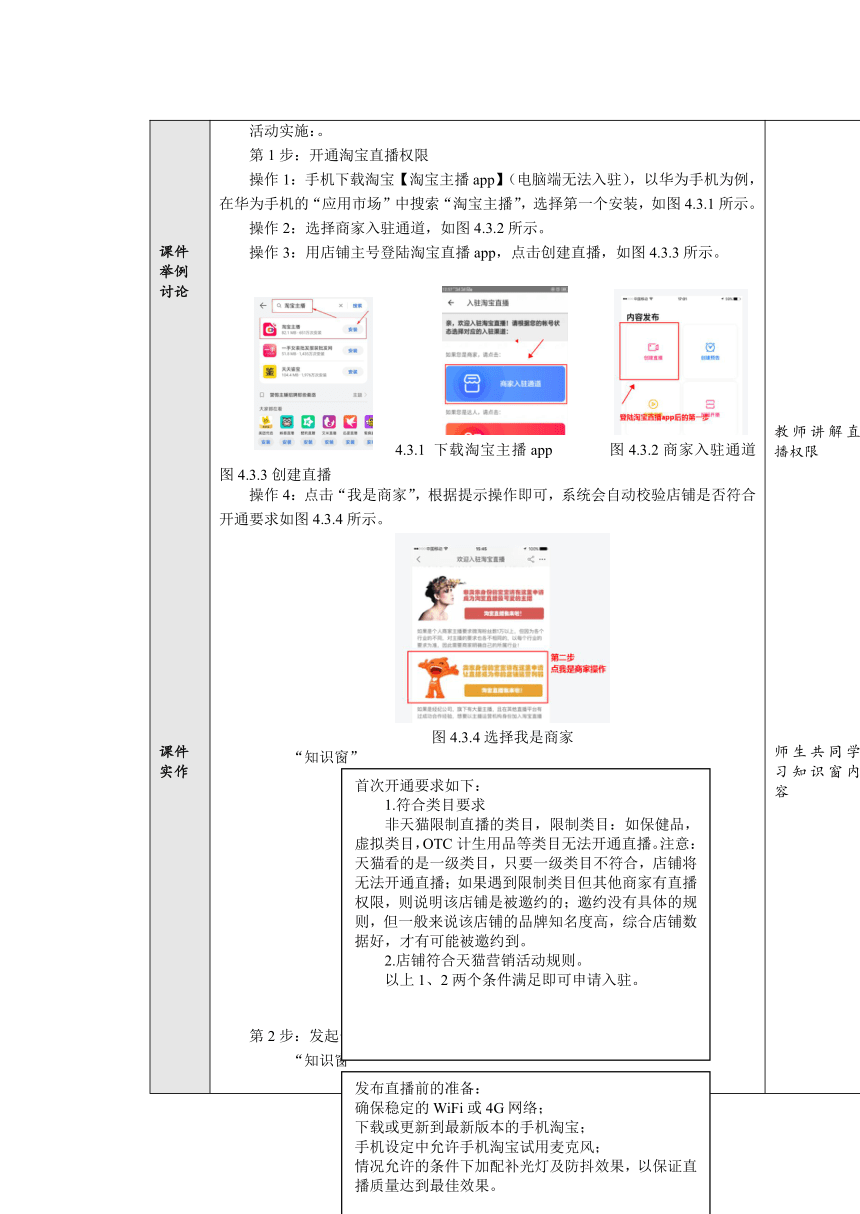Click the text "活动实施：。"
Viewport: 860px width, 1214px height.
click(x=291, y=130)
